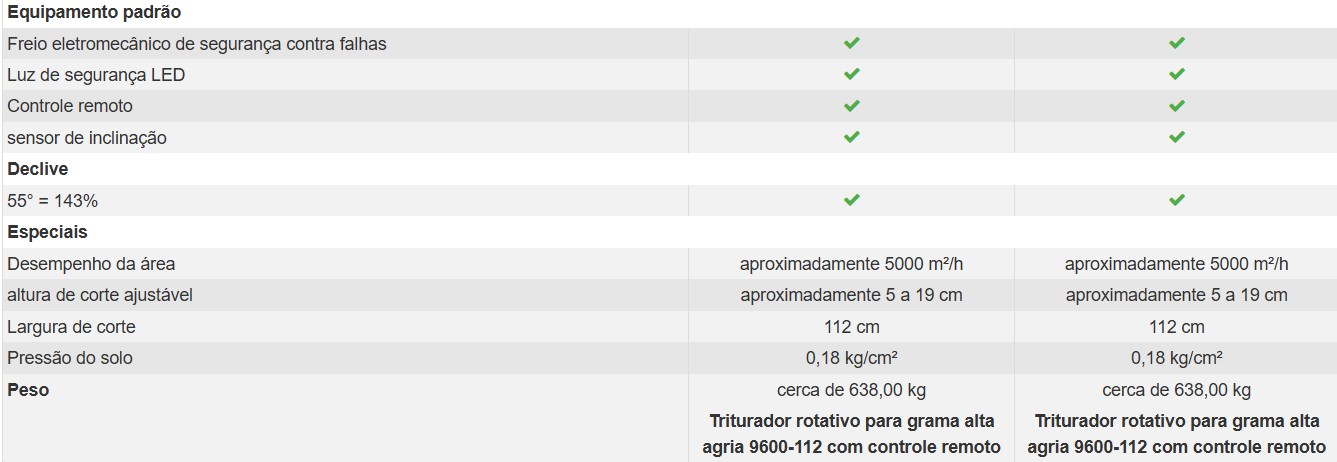Click the right column's 112 cm cutting width value
Image resolution: width=1337 pixels, height=462 pixels.
click(1177, 327)
